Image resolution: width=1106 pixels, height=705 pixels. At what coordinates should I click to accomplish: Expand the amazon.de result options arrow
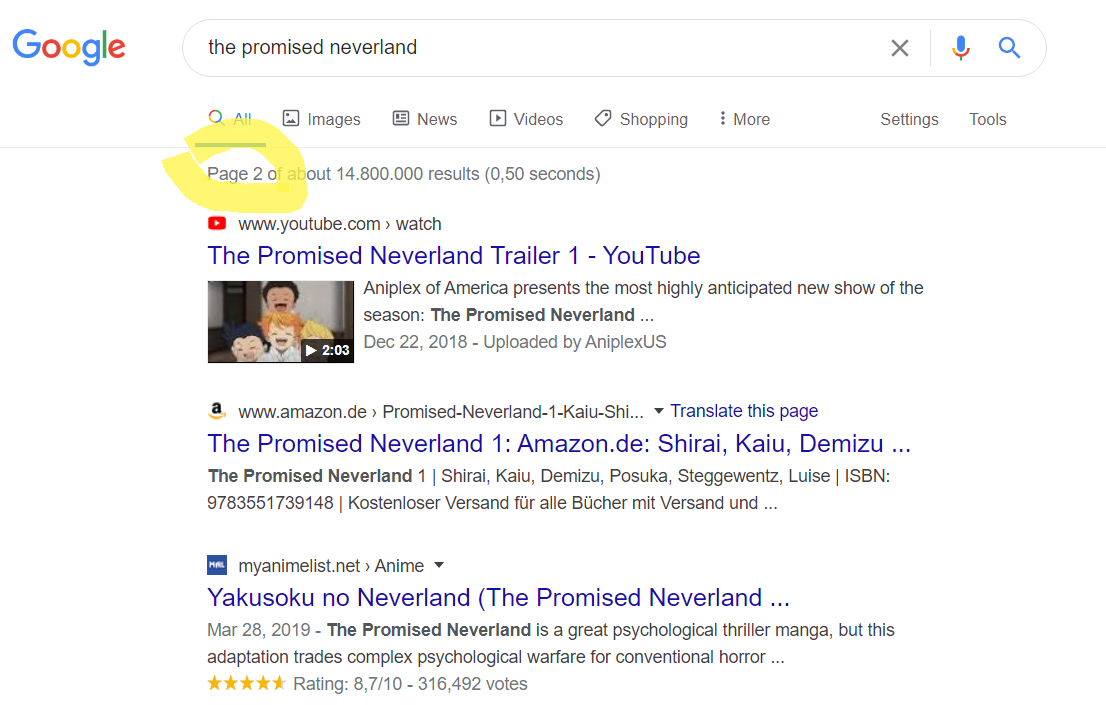pyautogui.click(x=659, y=411)
